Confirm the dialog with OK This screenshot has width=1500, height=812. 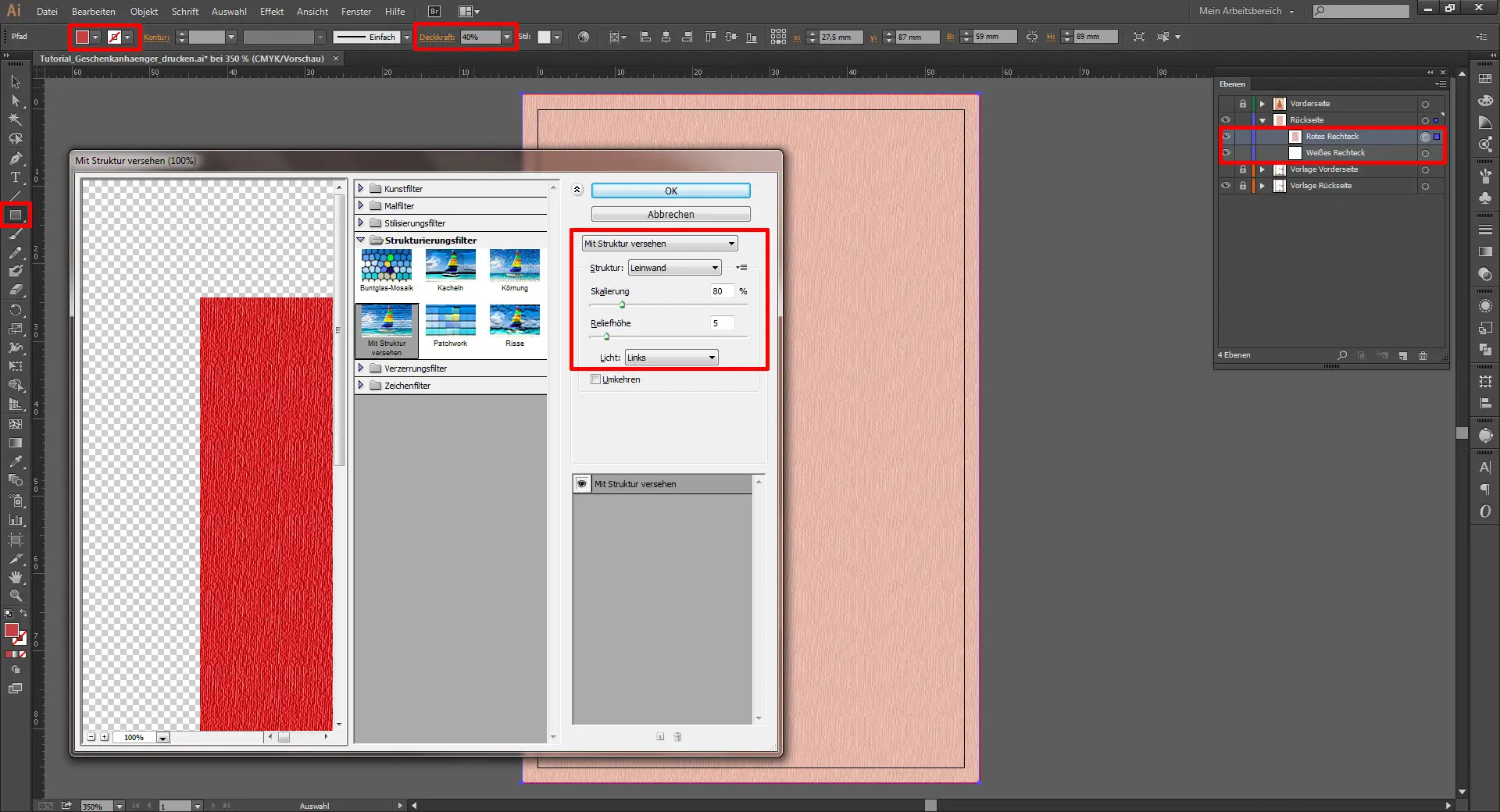pos(670,191)
